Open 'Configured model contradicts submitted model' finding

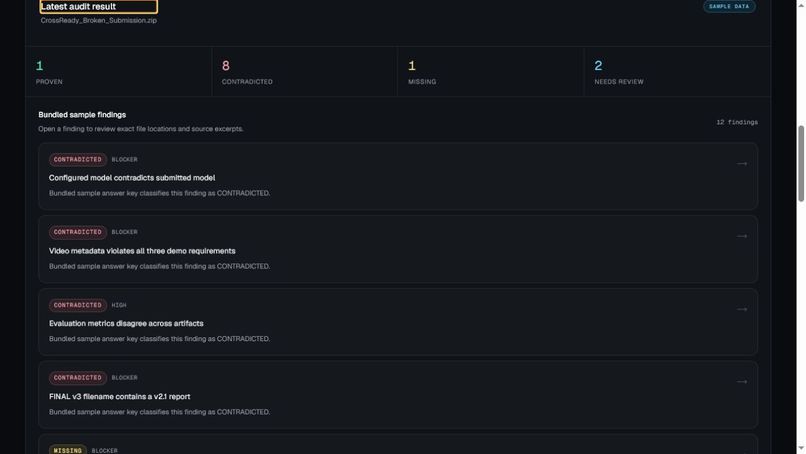(398, 176)
